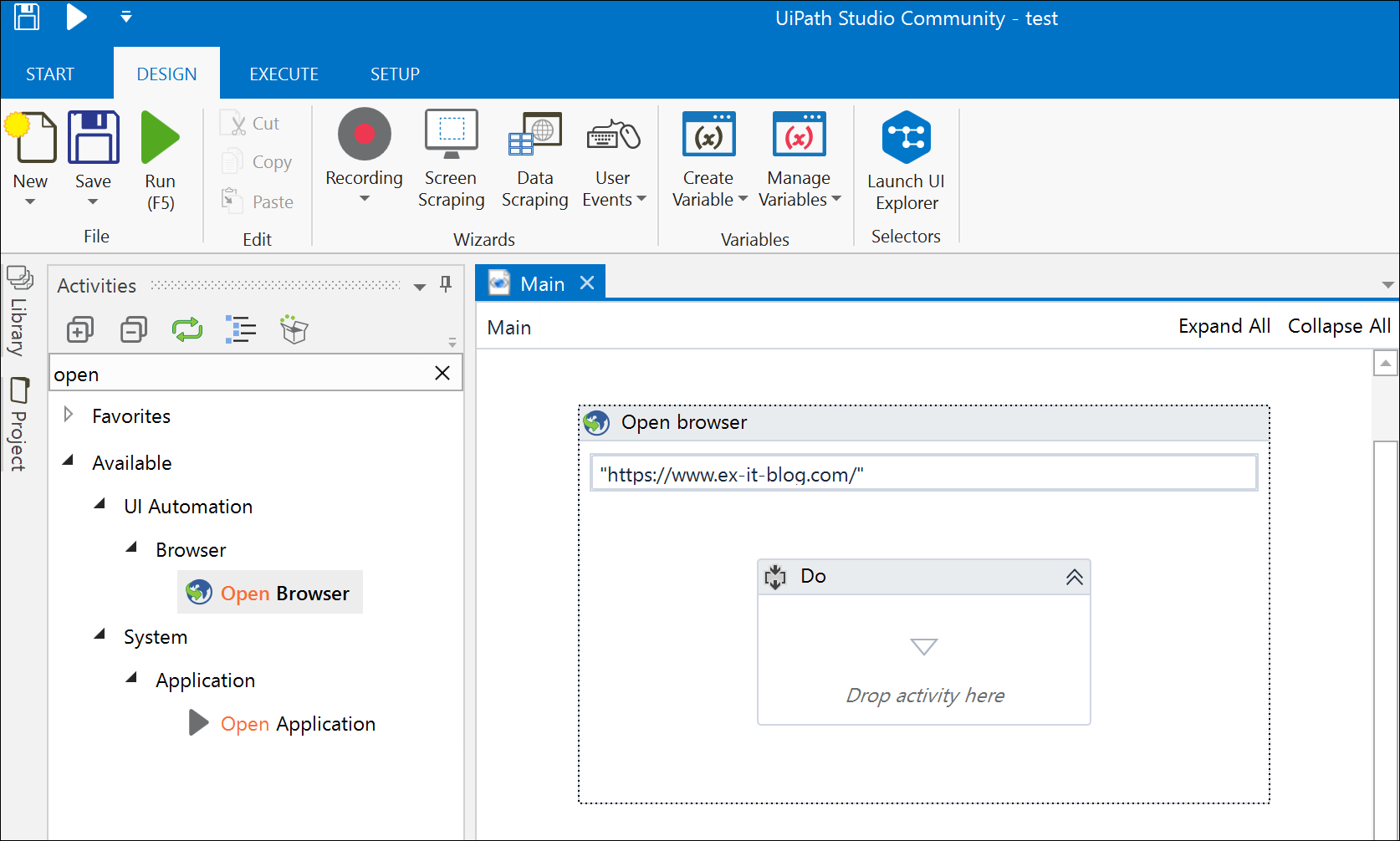Collapse the Application tree node
1400x841 pixels.
132,678
